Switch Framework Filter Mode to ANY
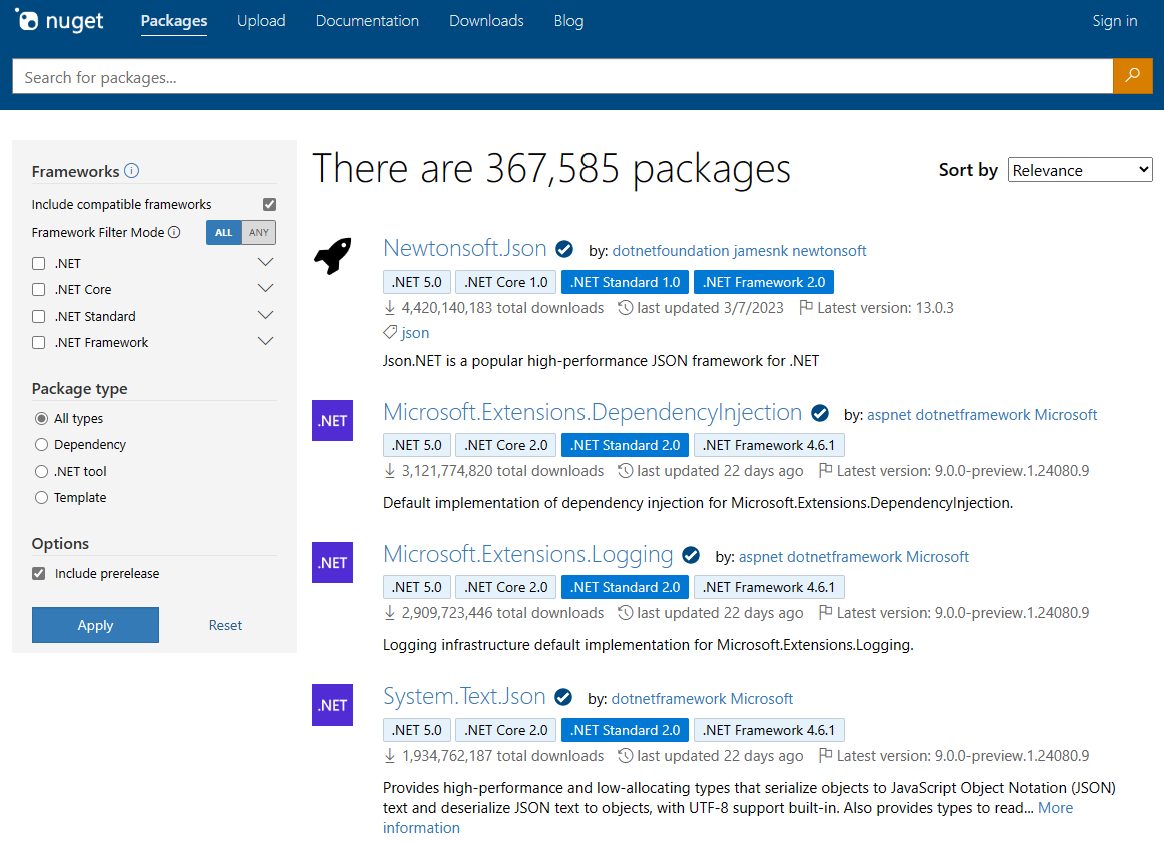The height and width of the screenshot is (842, 1164). pos(258,232)
